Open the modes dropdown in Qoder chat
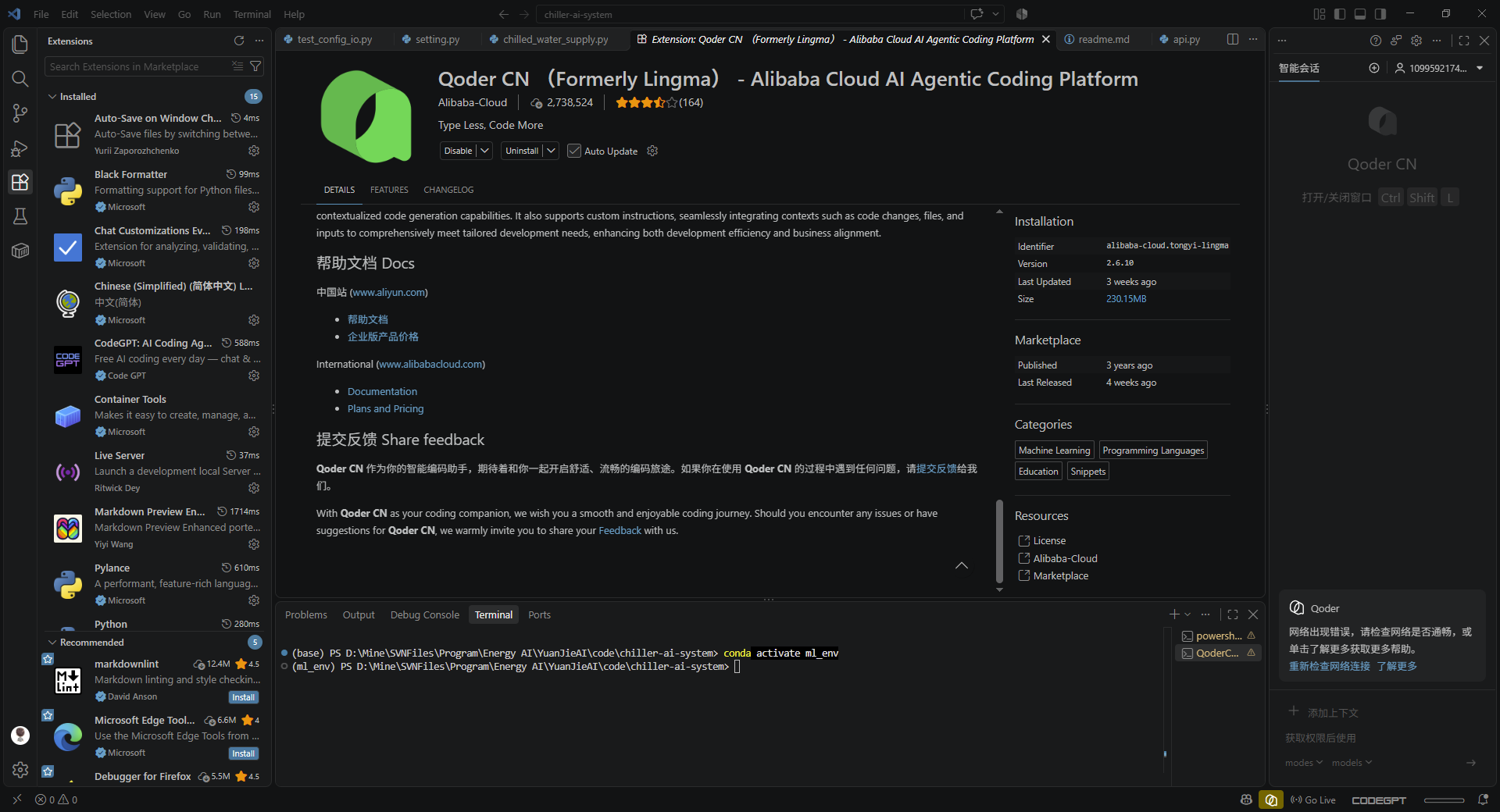1500x812 pixels. [x=1304, y=763]
